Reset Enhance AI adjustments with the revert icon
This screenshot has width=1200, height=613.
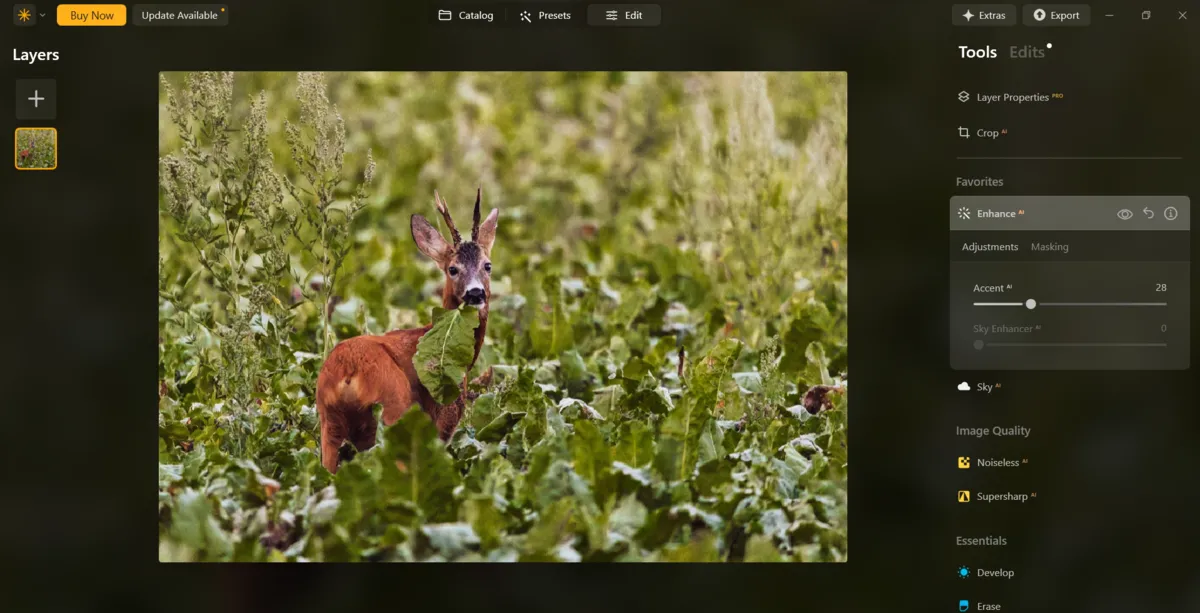click(1147, 213)
